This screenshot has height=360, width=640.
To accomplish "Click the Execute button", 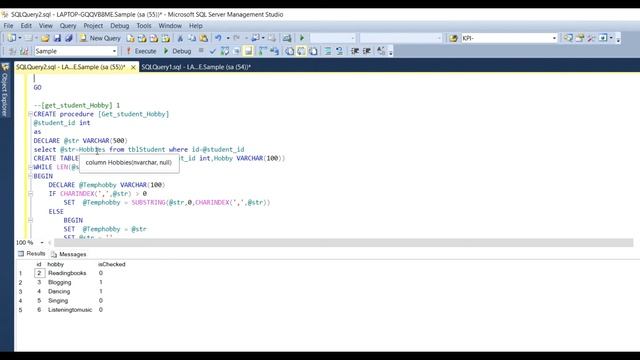I will point(141,51).
